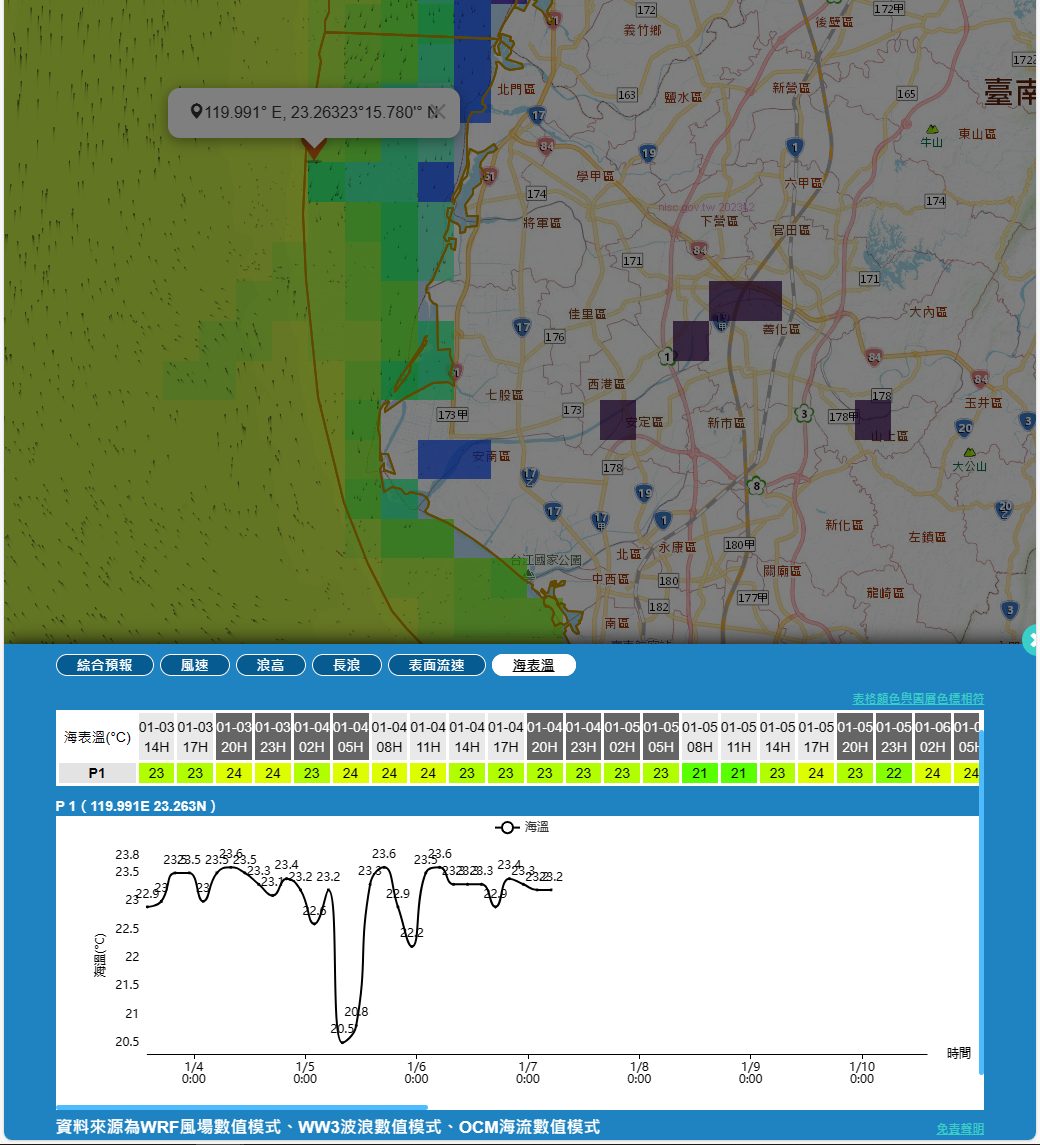Toggle the 海溫 legend series in chart
Image resolution: width=1040 pixels, height=1145 pixels.
pos(521,827)
